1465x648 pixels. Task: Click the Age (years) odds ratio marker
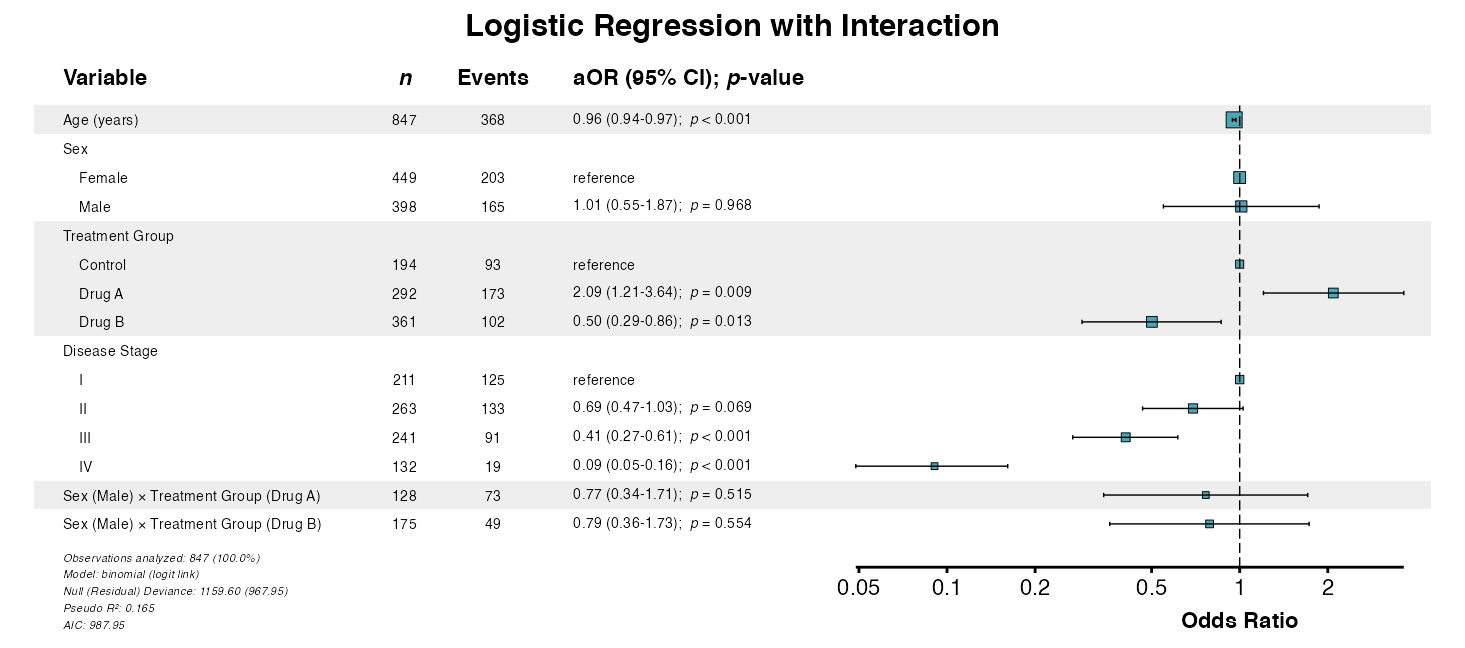pyautogui.click(x=1234, y=120)
